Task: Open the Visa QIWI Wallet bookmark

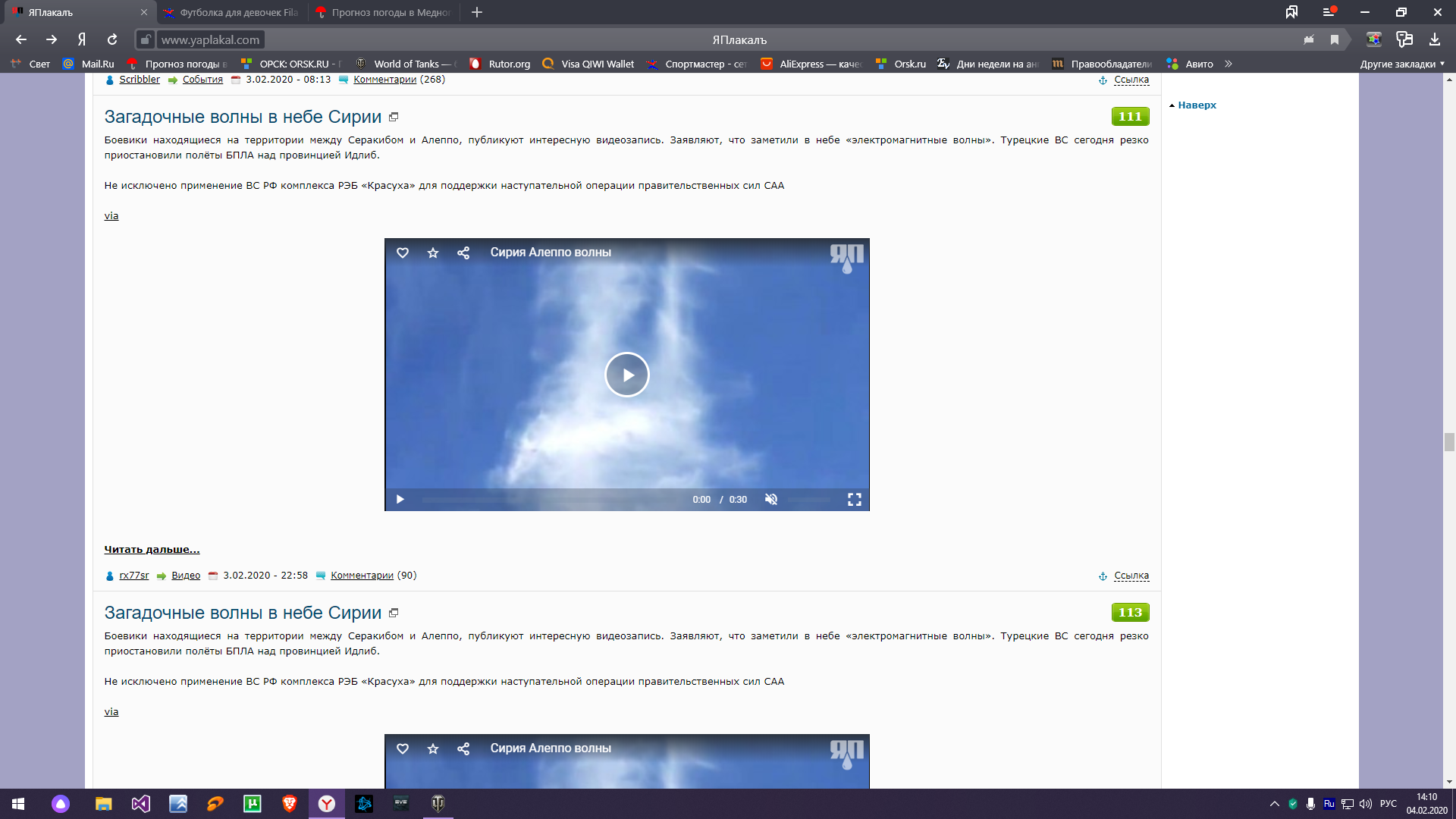Action: pyautogui.click(x=588, y=64)
